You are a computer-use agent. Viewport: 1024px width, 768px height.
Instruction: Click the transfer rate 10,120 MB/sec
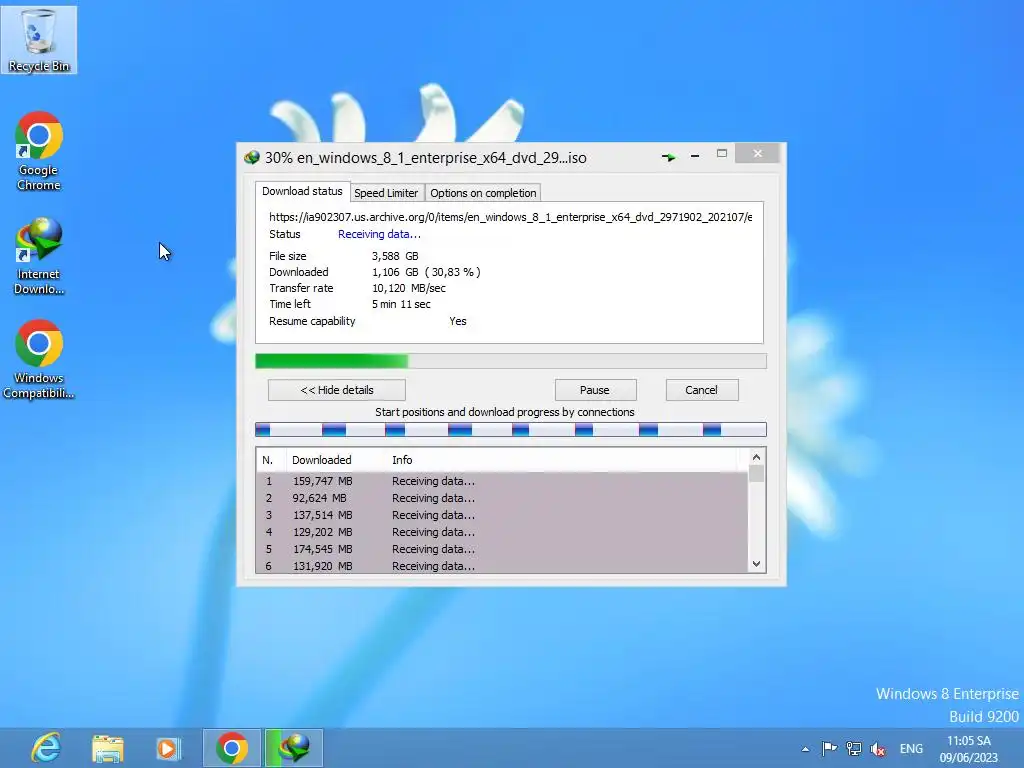coord(409,288)
